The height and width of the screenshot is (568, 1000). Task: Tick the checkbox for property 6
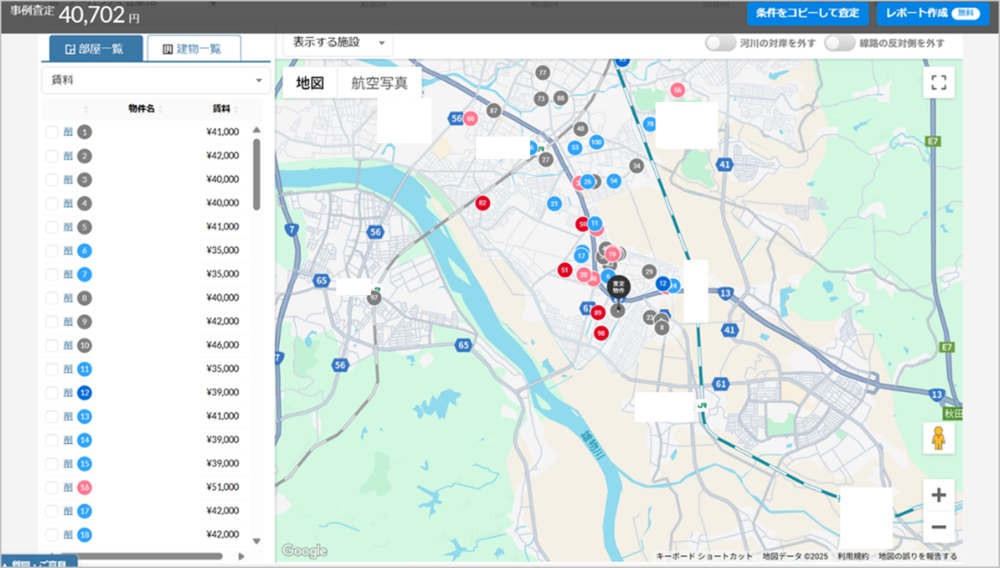(51, 250)
